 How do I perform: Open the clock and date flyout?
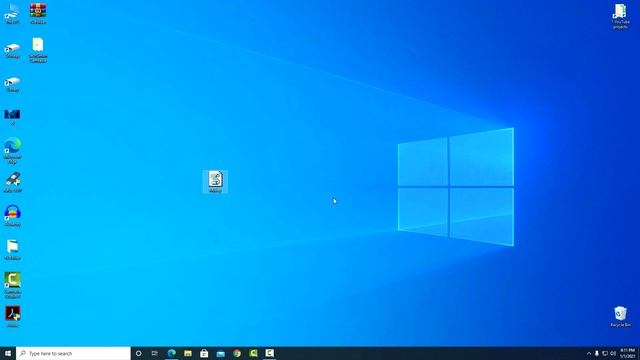click(x=627, y=353)
